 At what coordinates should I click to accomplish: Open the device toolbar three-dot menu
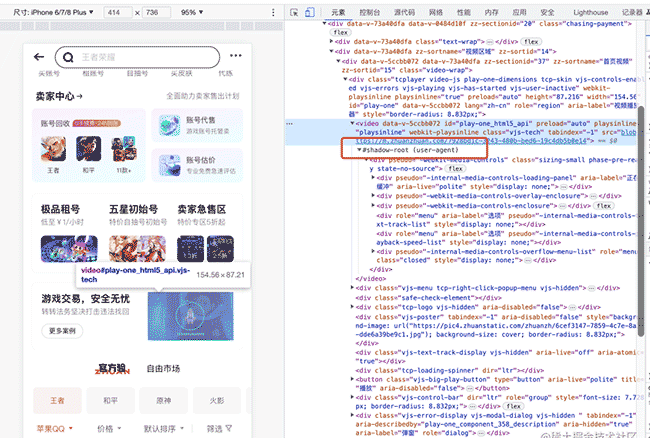click(x=273, y=12)
